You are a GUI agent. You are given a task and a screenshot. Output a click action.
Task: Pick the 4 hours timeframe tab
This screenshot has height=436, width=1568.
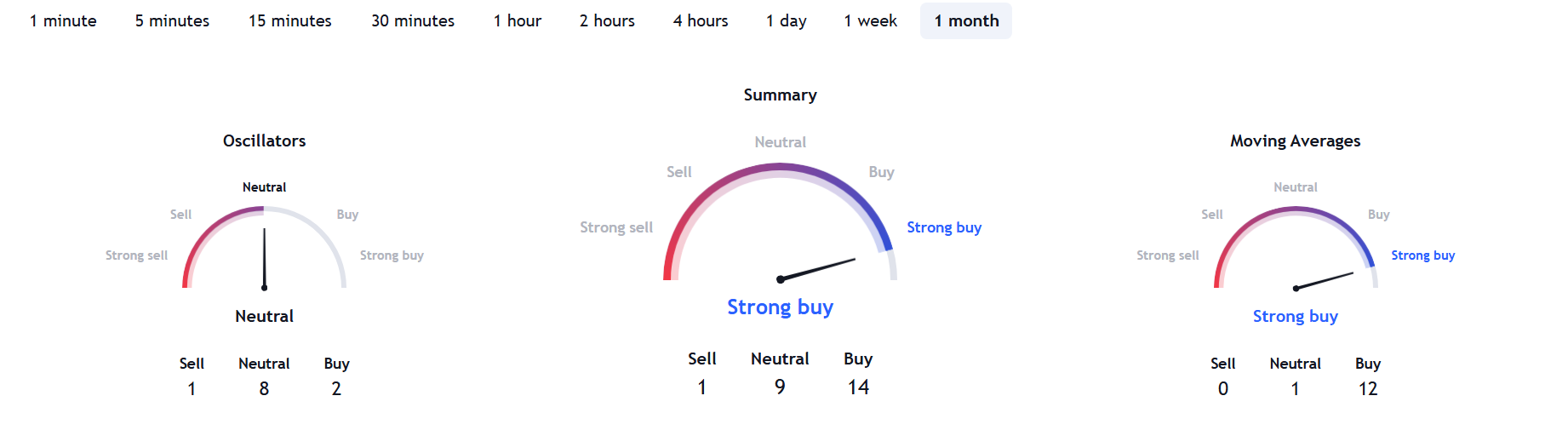point(701,21)
